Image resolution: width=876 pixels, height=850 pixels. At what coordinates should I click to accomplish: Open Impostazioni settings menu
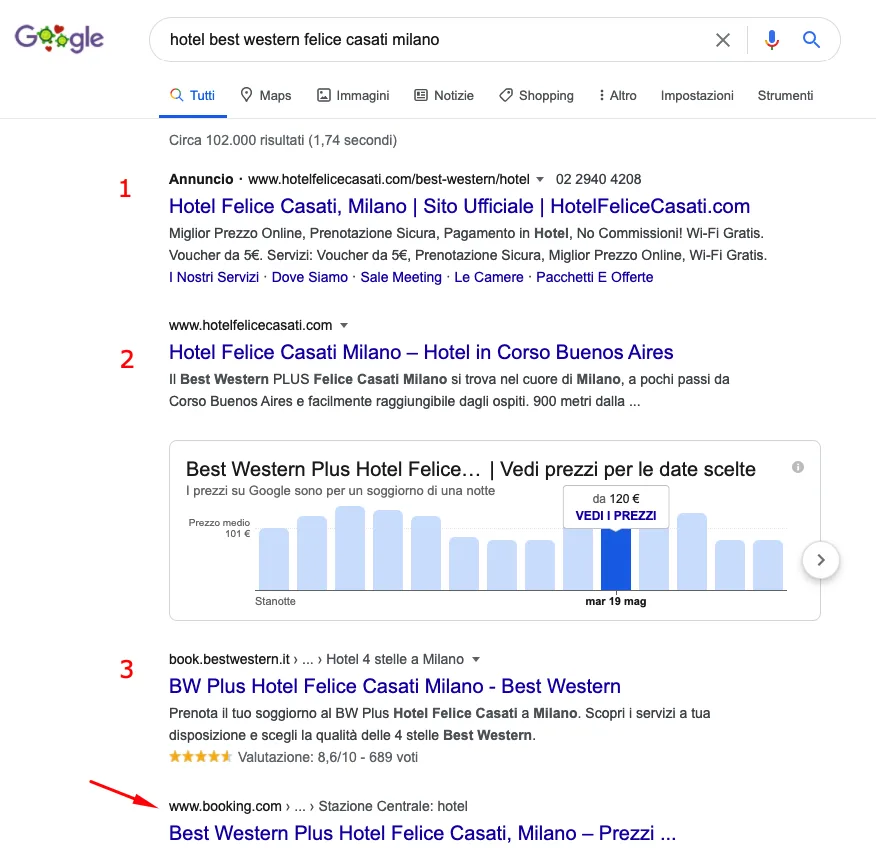[x=697, y=96]
